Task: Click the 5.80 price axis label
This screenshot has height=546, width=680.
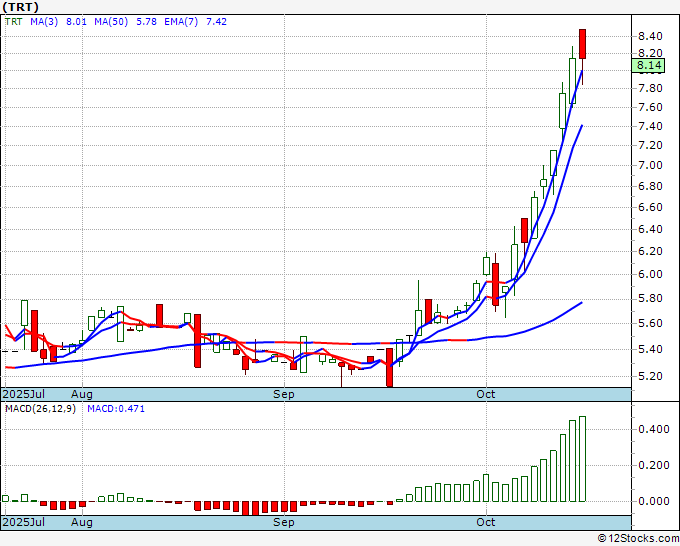Action: (650, 299)
